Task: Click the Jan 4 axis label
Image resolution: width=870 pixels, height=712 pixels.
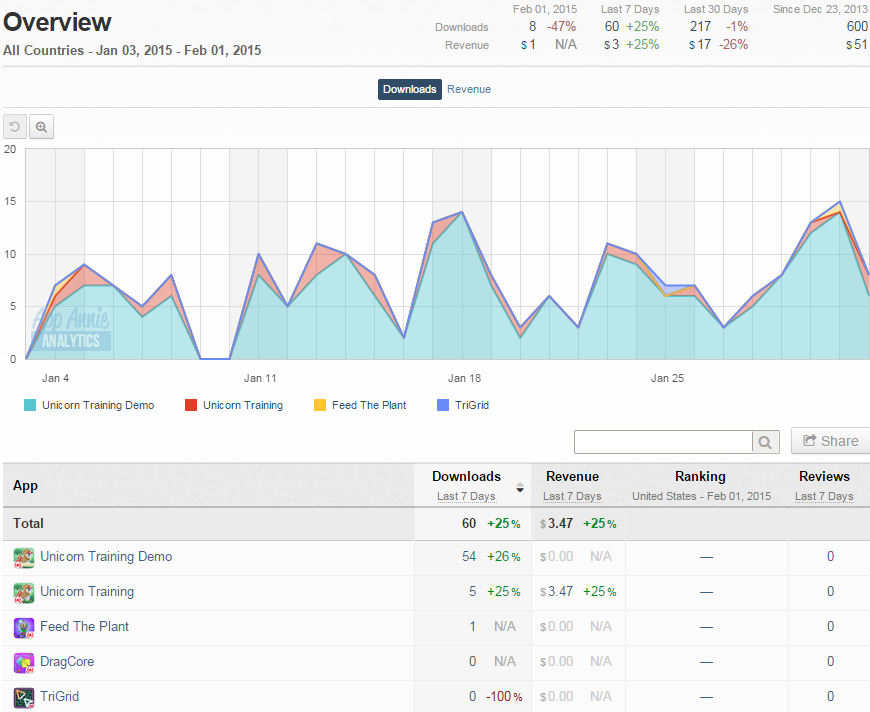Action: 55,378
